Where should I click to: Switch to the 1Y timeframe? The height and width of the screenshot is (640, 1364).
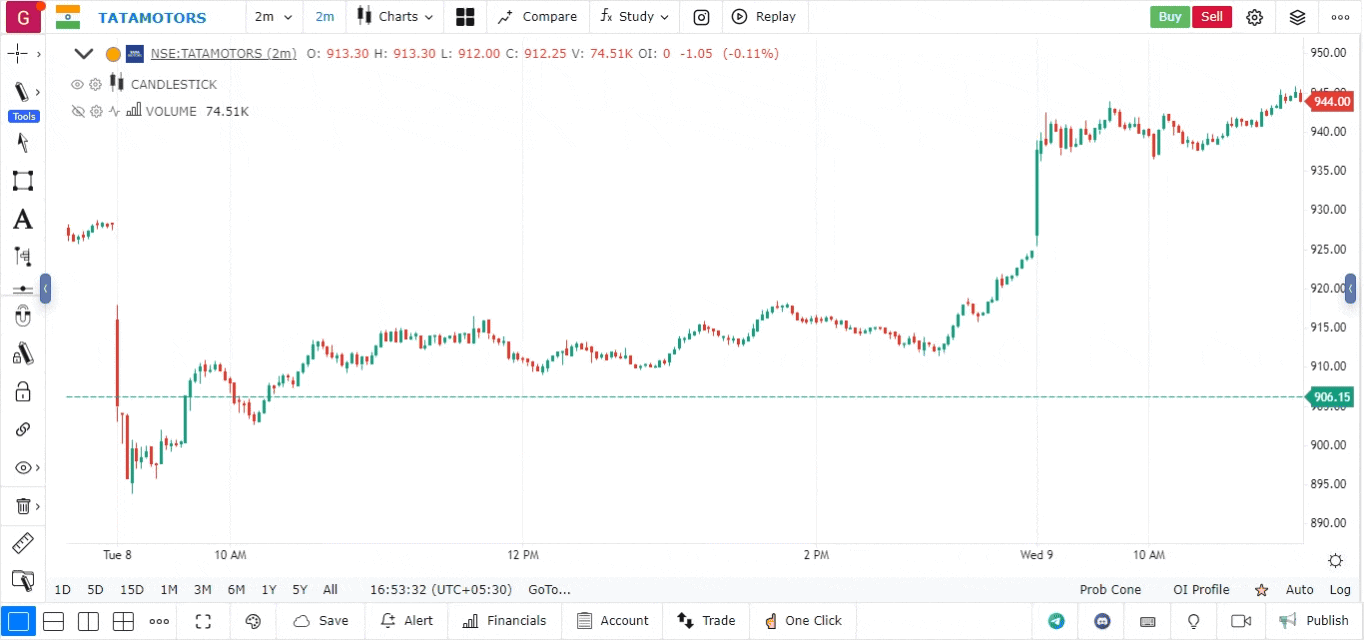(268, 590)
